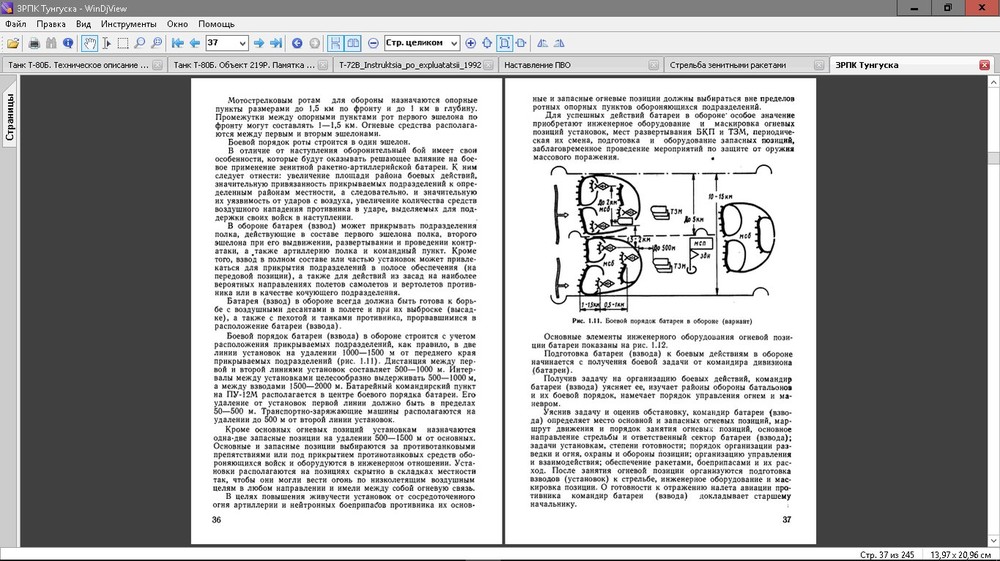This screenshot has height=561, width=1000.
Task: Click the WinDjView app icon in title bar
Action: 8,8
